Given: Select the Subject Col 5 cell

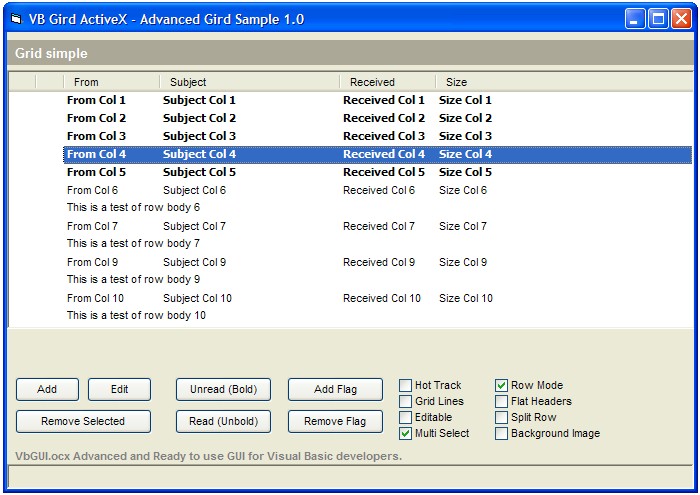Looking at the screenshot, I should [x=199, y=172].
